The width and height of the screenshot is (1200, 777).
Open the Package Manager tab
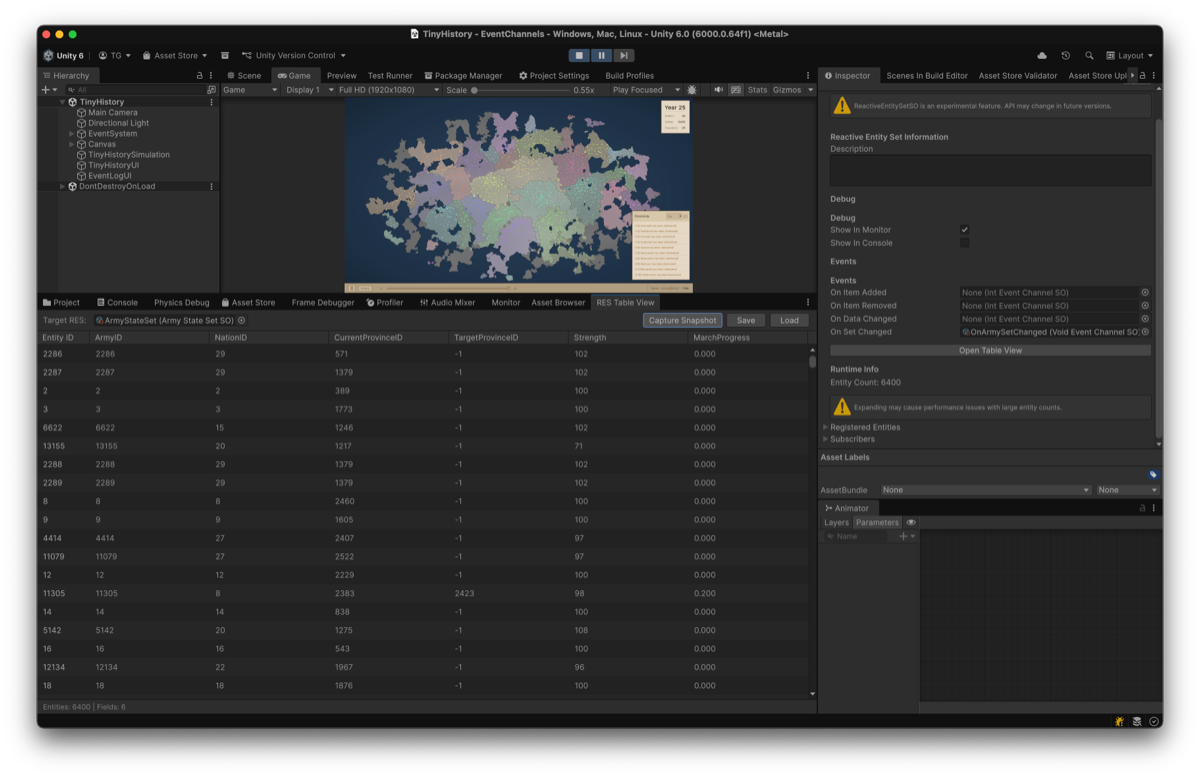click(463, 75)
